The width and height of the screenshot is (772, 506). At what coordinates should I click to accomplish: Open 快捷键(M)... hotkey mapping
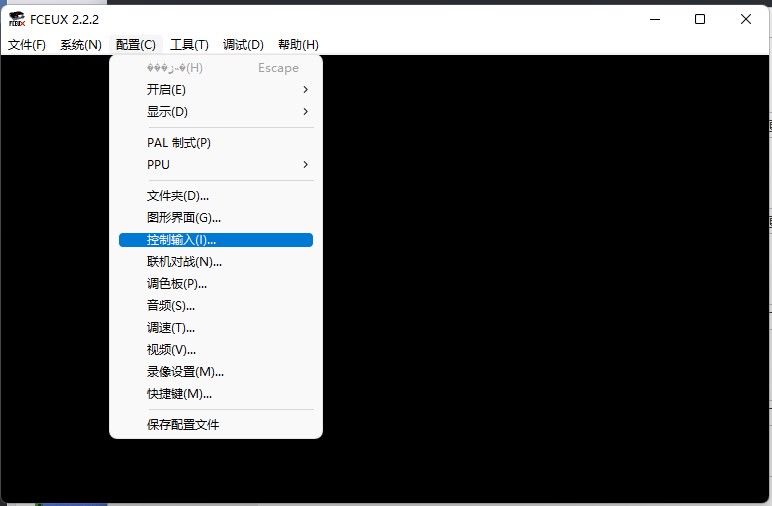[216, 394]
